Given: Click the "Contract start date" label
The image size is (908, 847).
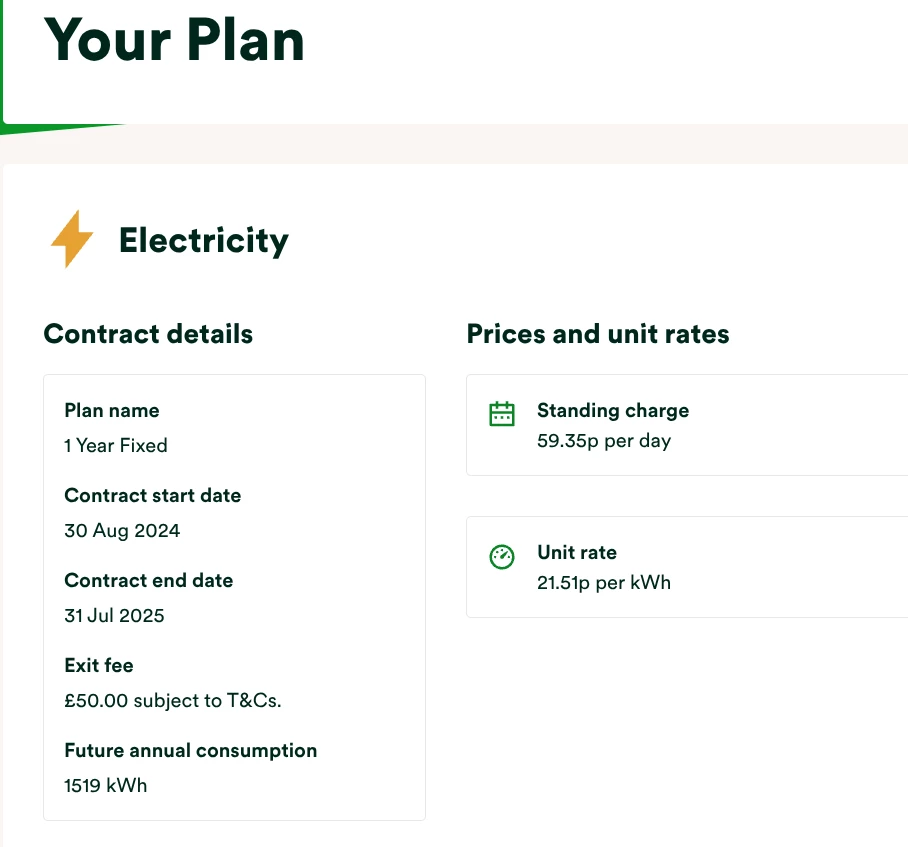Looking at the screenshot, I should point(152,495).
